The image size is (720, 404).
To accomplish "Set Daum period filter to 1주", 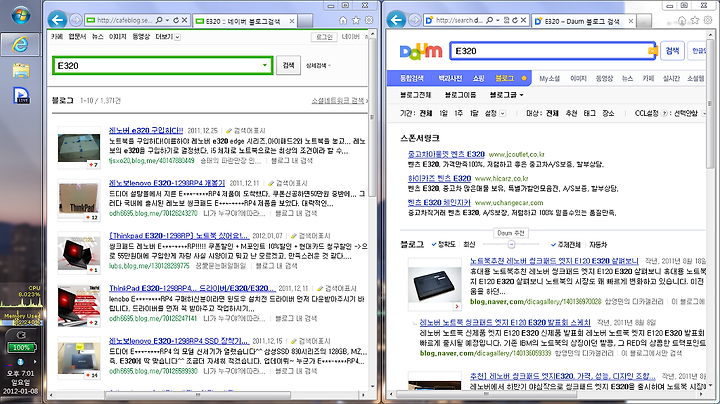I will click(458, 113).
